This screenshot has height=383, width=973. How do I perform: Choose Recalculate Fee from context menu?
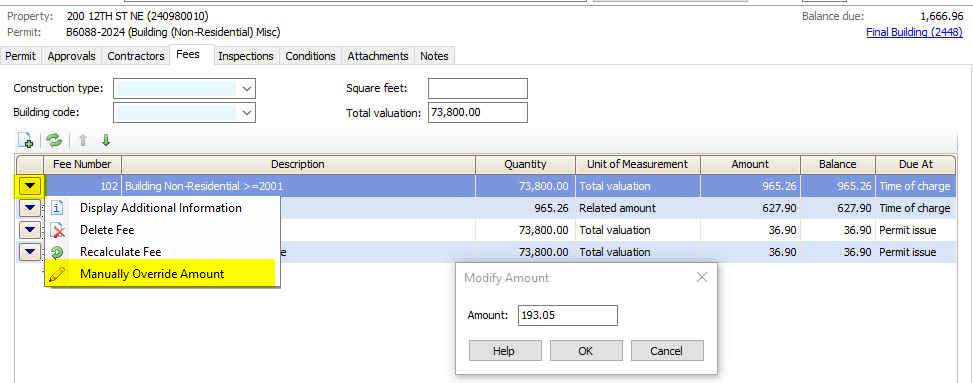pyautogui.click(x=161, y=252)
